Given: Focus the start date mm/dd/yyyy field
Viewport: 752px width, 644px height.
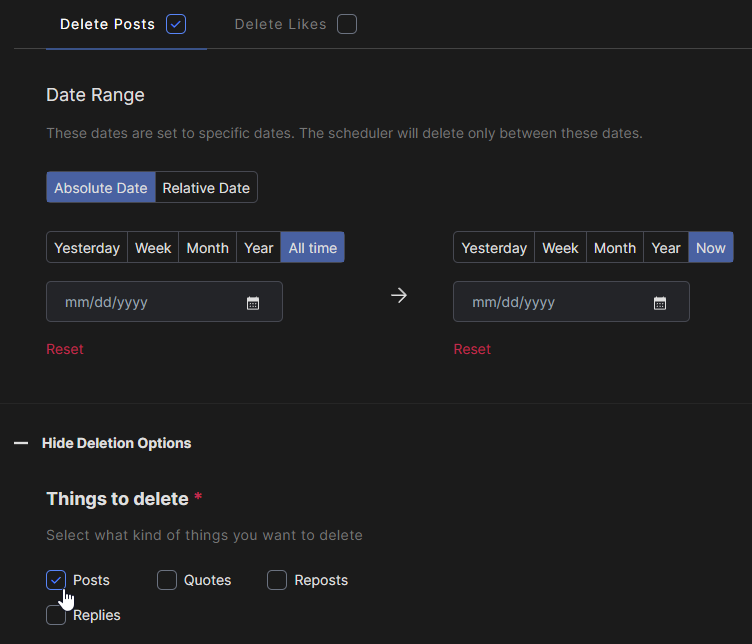Looking at the screenshot, I should [164, 302].
